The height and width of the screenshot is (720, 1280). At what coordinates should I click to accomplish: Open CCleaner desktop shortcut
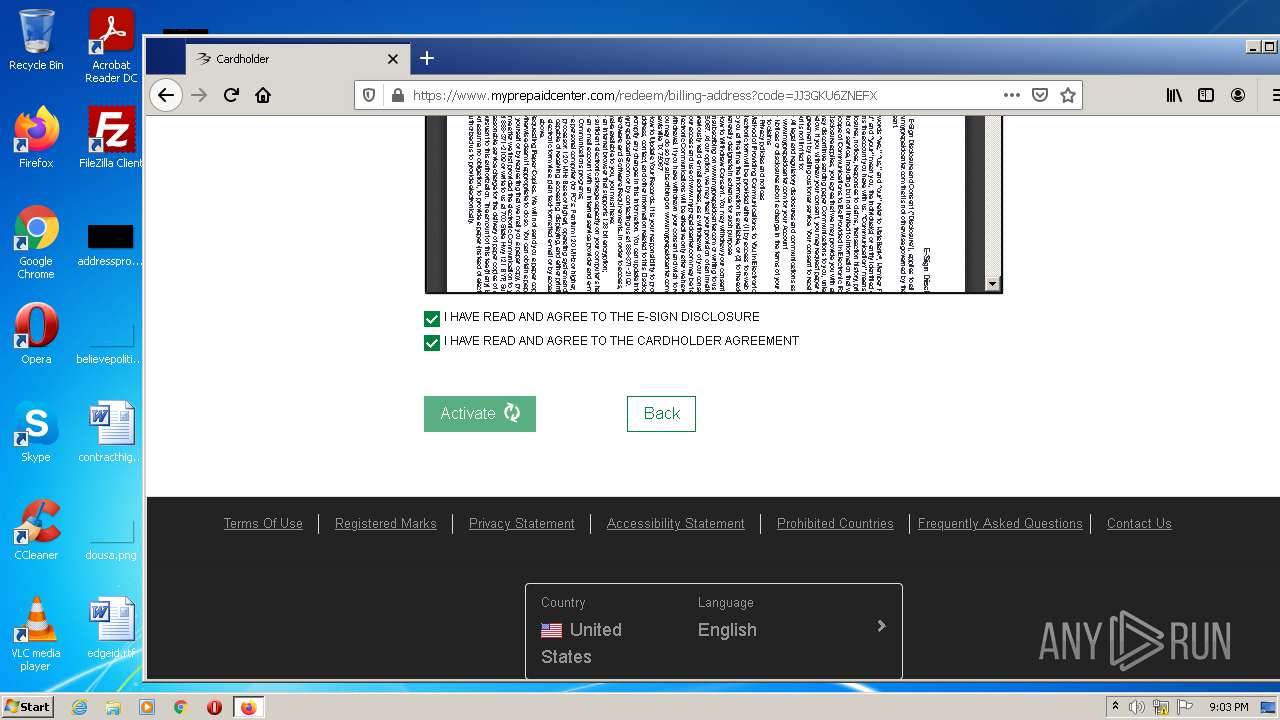point(36,530)
